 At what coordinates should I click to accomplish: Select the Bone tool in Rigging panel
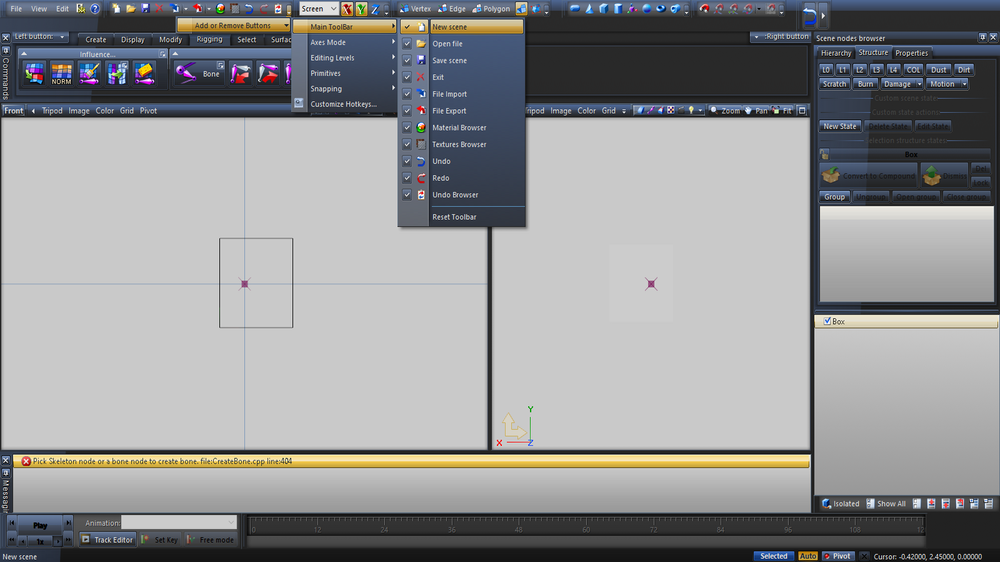[198, 73]
